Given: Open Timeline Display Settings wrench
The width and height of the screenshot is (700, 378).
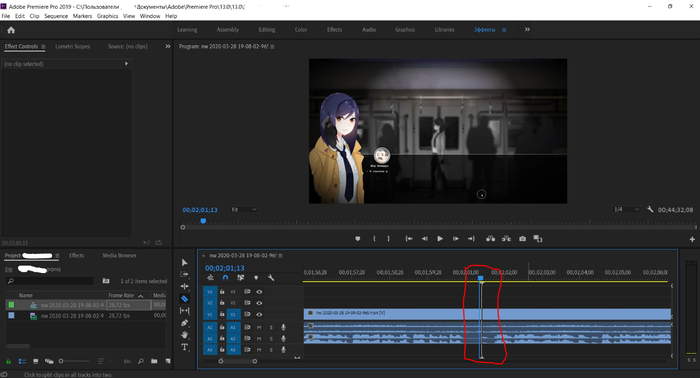Looking at the screenshot, I should 271,278.
